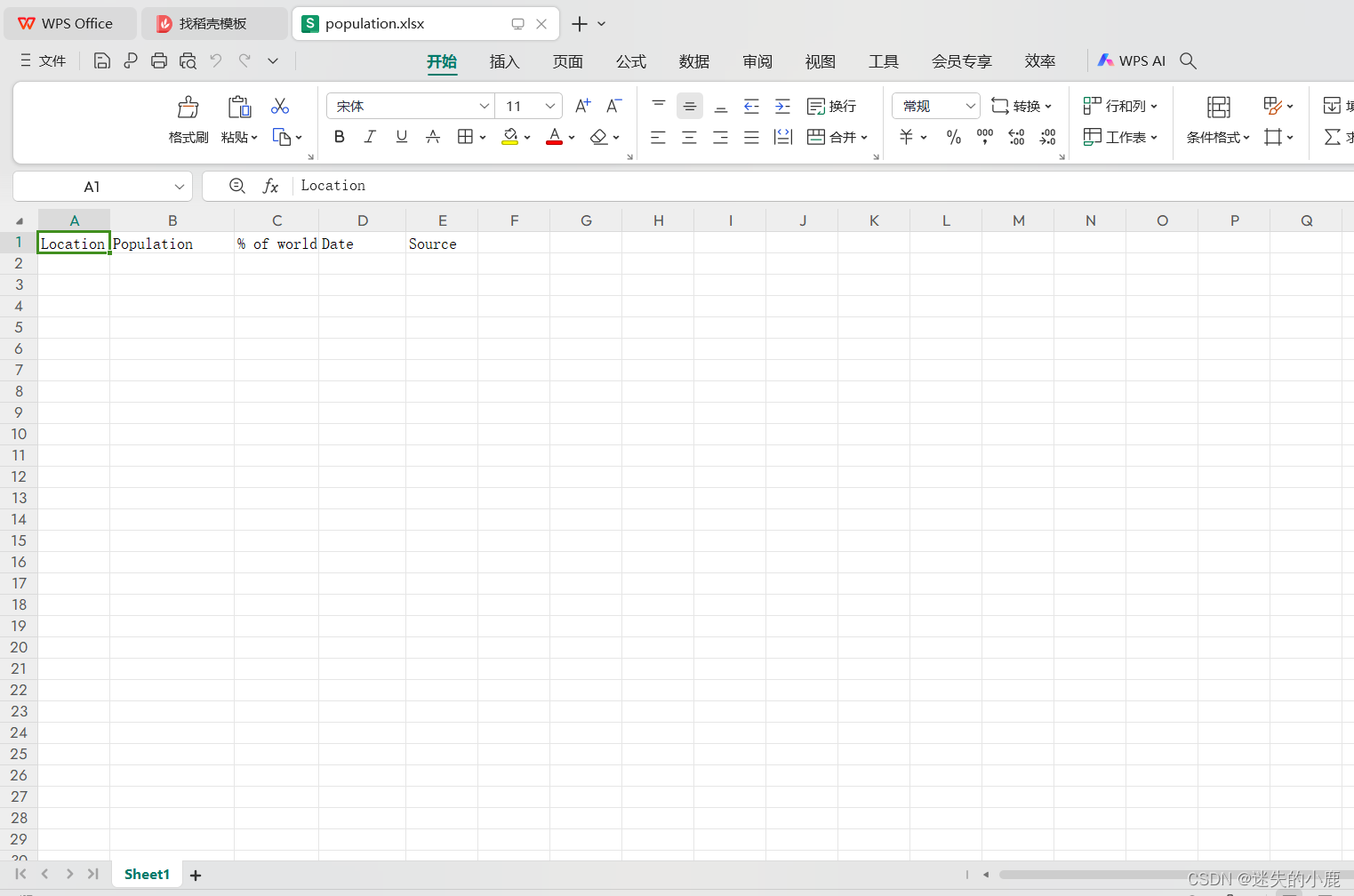The height and width of the screenshot is (896, 1354).
Task: Apply red font color
Action: click(x=554, y=136)
